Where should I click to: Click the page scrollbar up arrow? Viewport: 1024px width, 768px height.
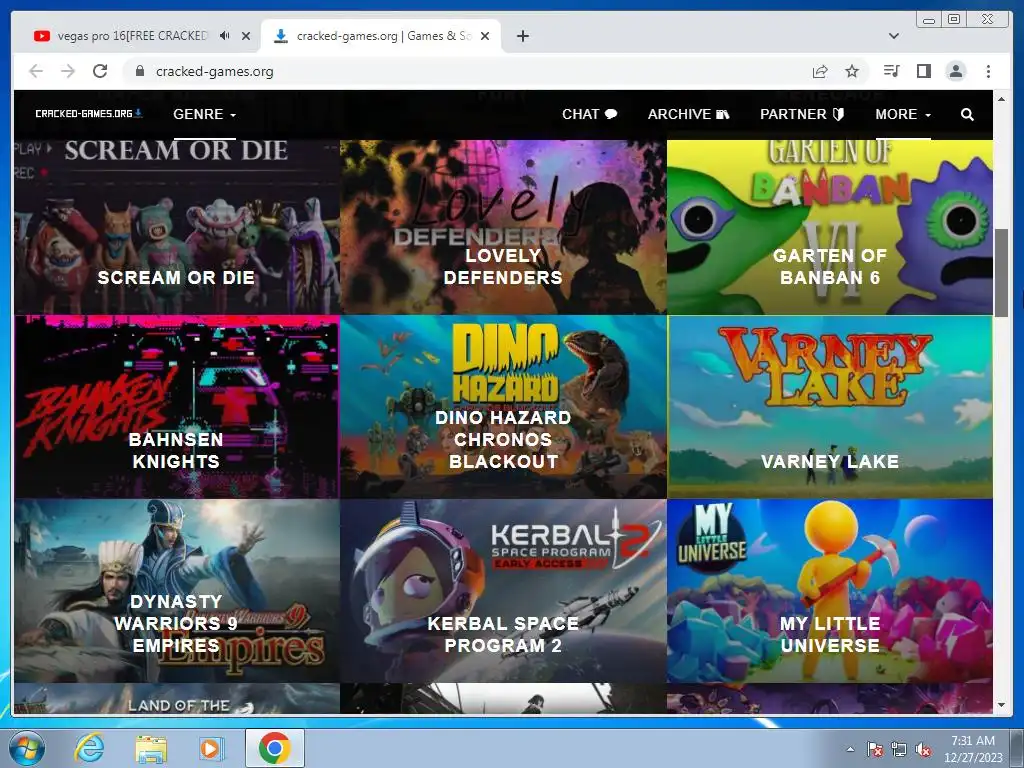pos(1001,99)
